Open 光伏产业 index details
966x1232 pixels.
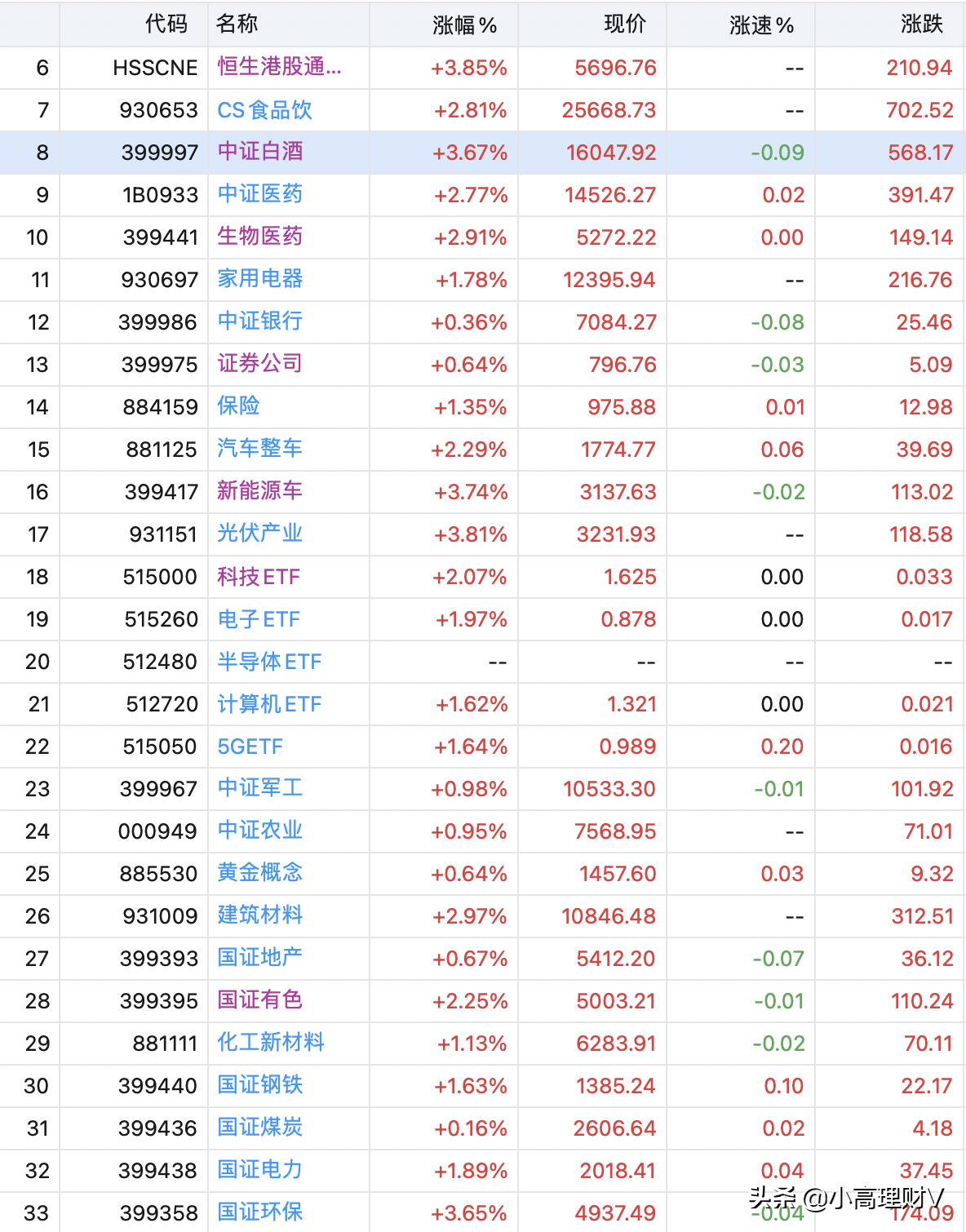pos(260,534)
